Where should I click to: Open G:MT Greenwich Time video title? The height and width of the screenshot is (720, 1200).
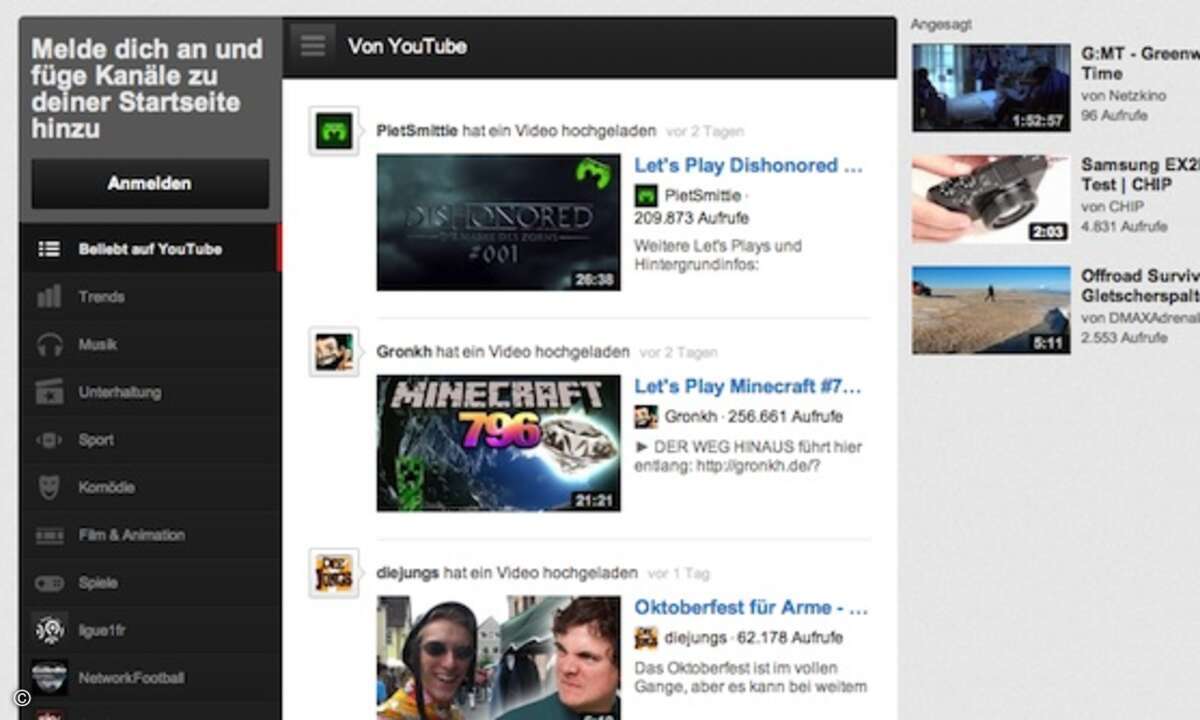[x=1140, y=62]
